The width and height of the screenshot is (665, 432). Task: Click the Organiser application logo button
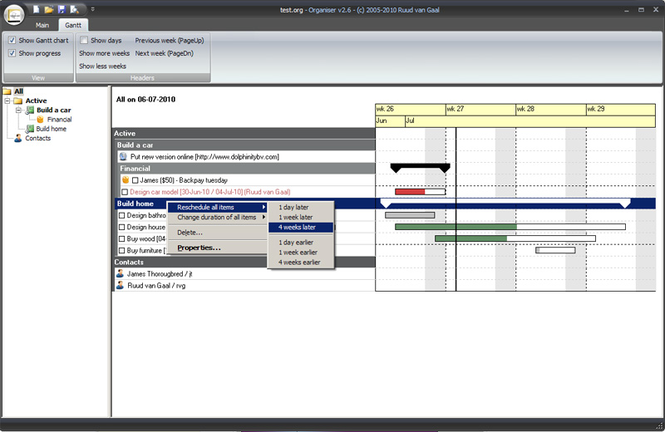13,12
